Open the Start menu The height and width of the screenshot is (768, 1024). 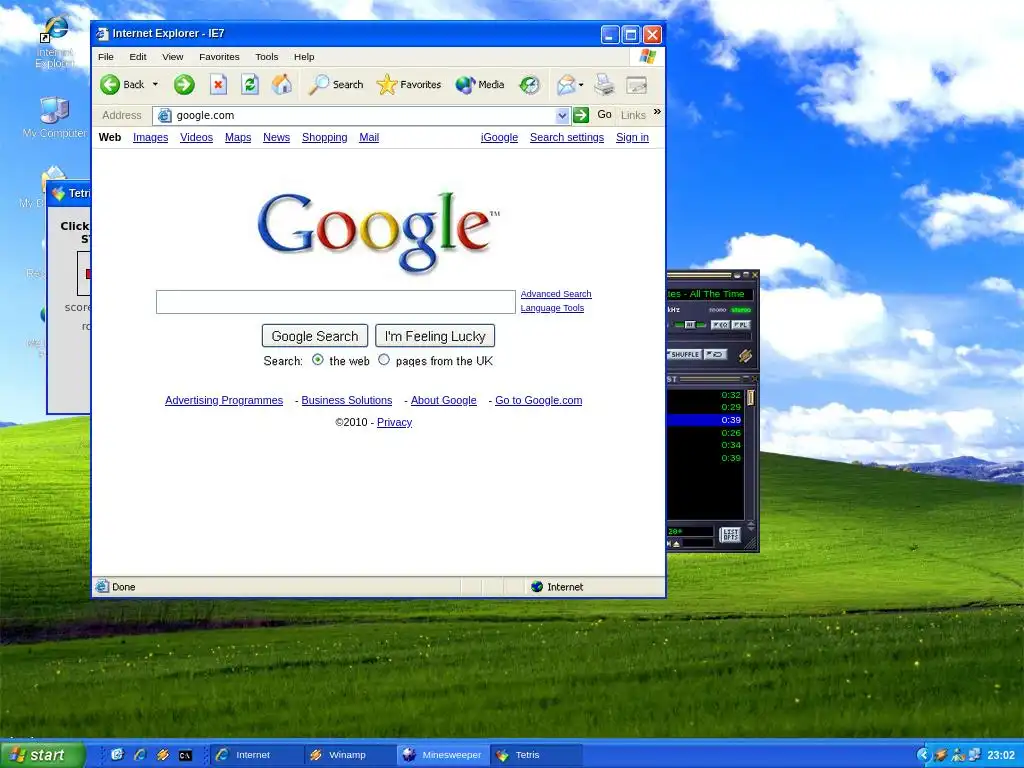point(43,755)
